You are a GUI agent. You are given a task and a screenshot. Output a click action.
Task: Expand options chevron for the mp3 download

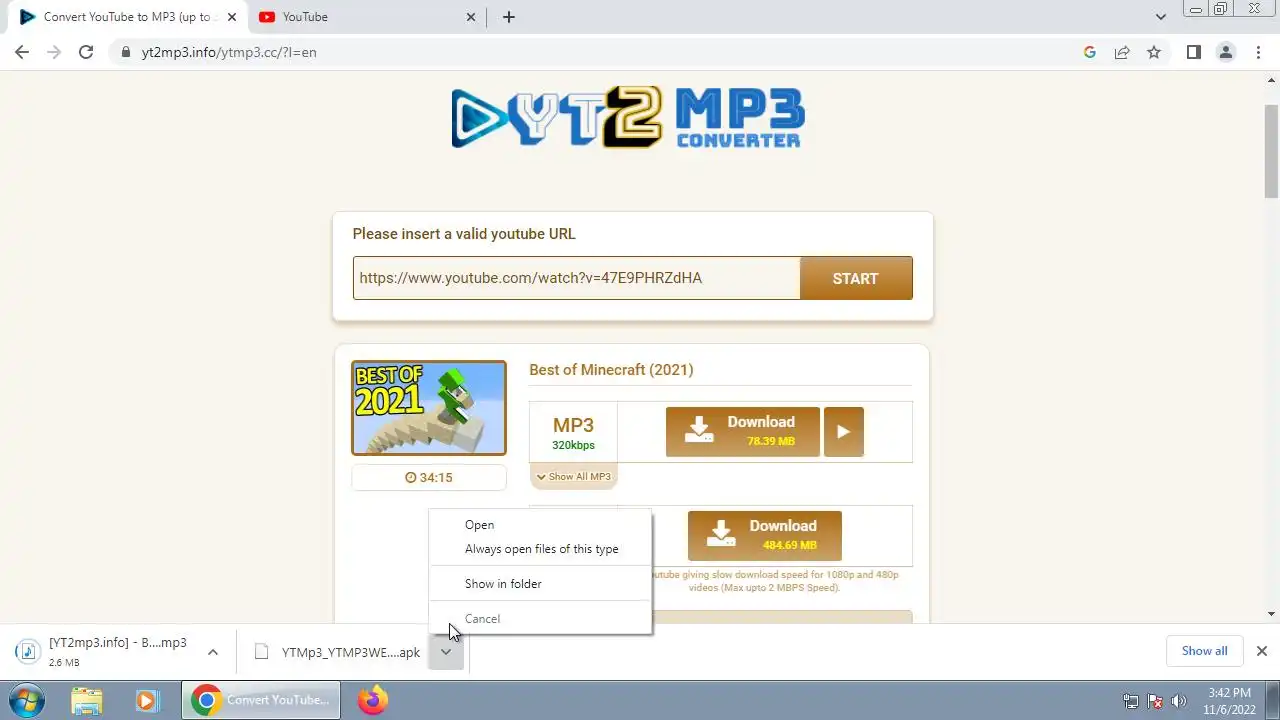[213, 652]
